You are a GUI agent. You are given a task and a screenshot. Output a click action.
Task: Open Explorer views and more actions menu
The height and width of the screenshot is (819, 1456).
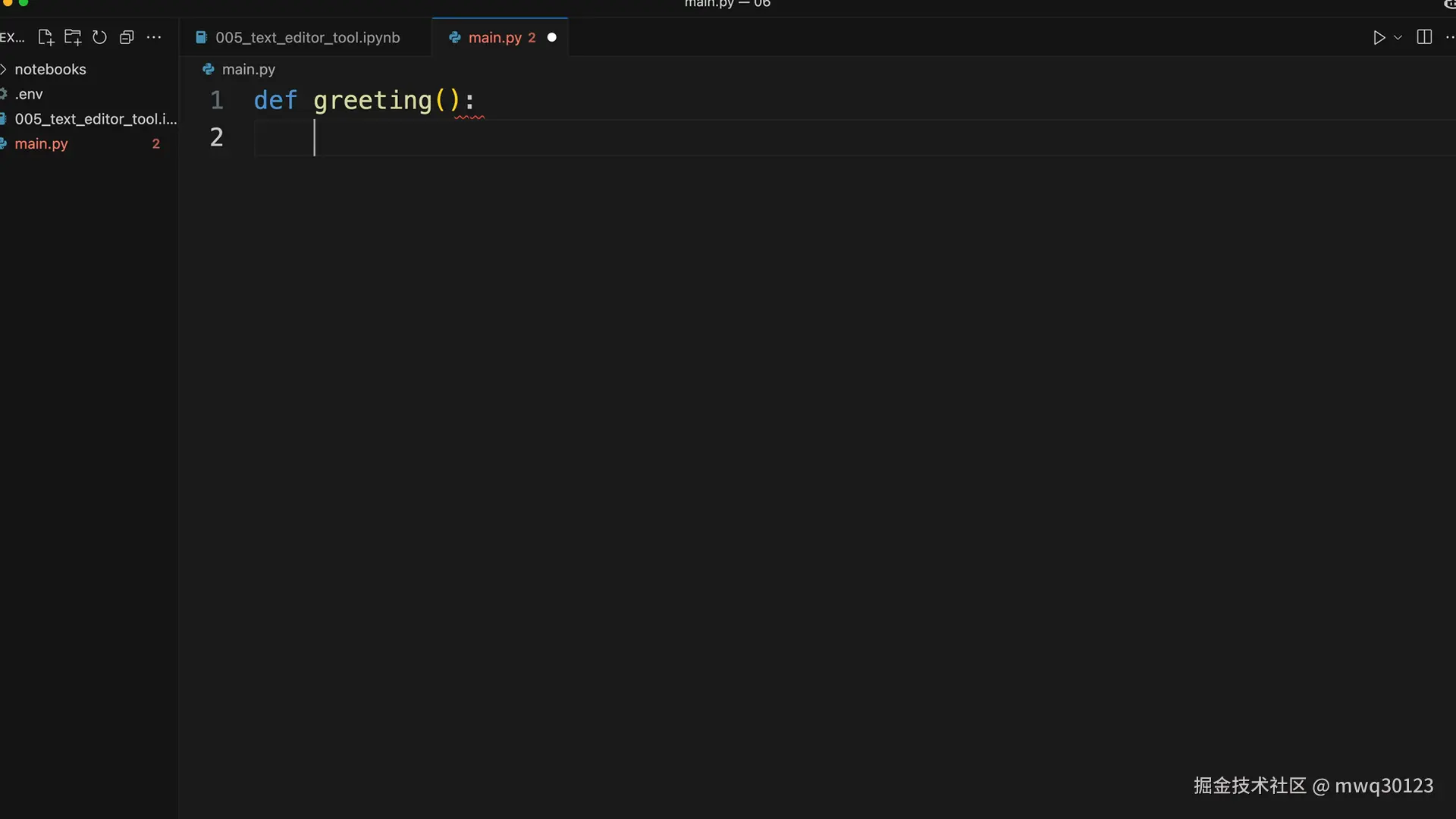(x=154, y=37)
